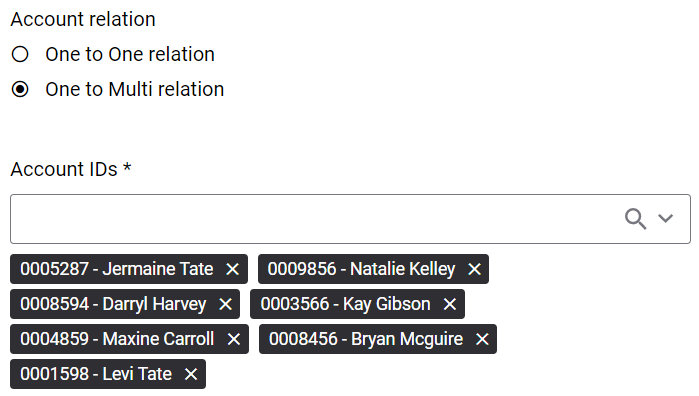699x396 pixels.
Task: Remove the Natalie Kelley account chip
Action: point(474,269)
